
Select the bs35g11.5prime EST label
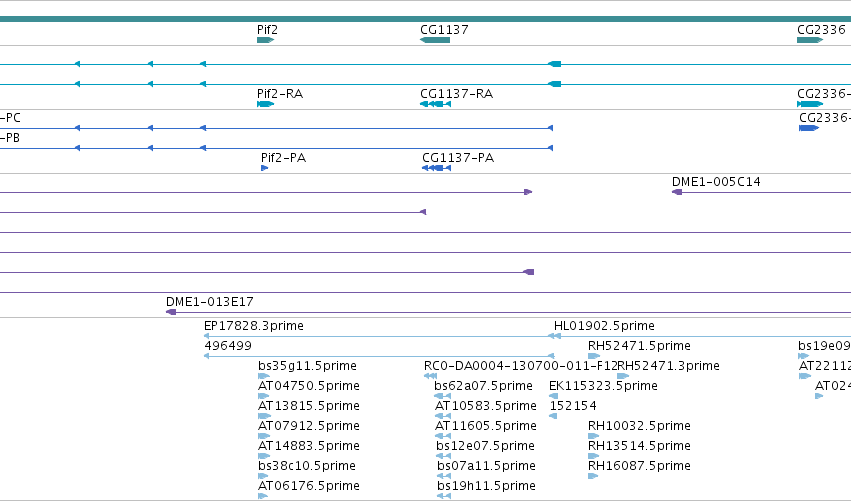(x=307, y=366)
